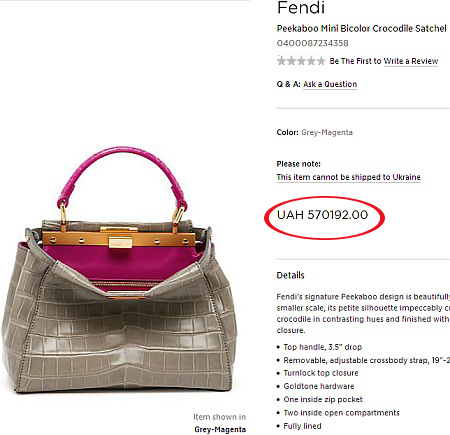Click the Fendi brand heading

click(301, 8)
